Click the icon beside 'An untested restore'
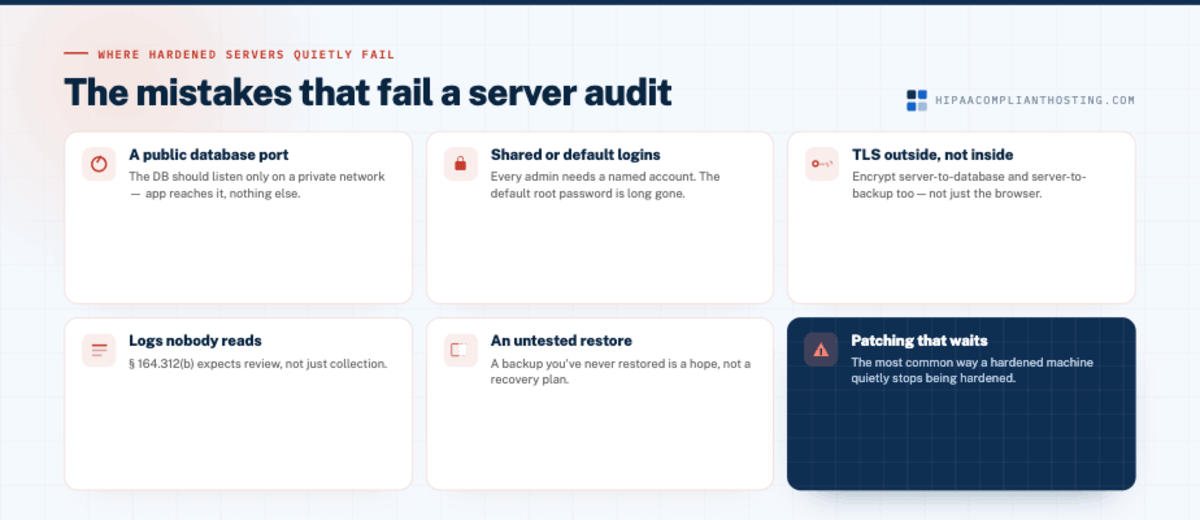Image resolution: width=1200 pixels, height=520 pixels. coord(461,350)
